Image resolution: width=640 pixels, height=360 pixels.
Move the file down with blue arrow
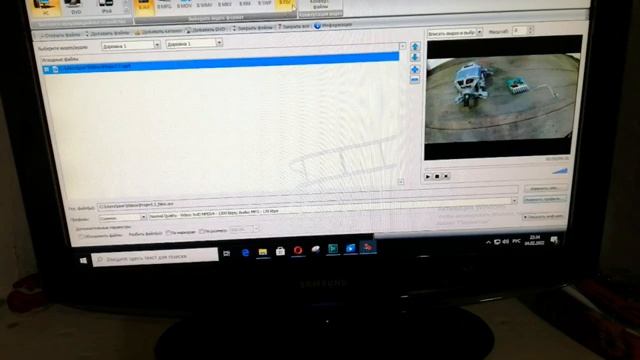(x=415, y=58)
